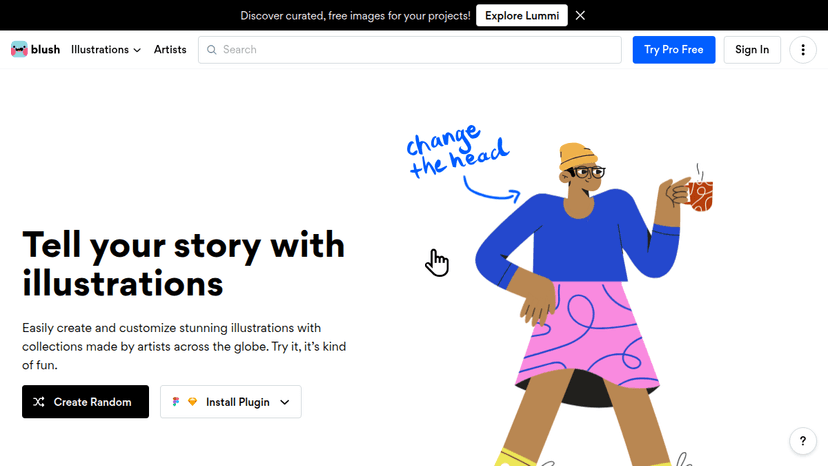The image size is (828, 466).
Task: Expand the Illustrations dropdown menu
Action: click(x=106, y=50)
